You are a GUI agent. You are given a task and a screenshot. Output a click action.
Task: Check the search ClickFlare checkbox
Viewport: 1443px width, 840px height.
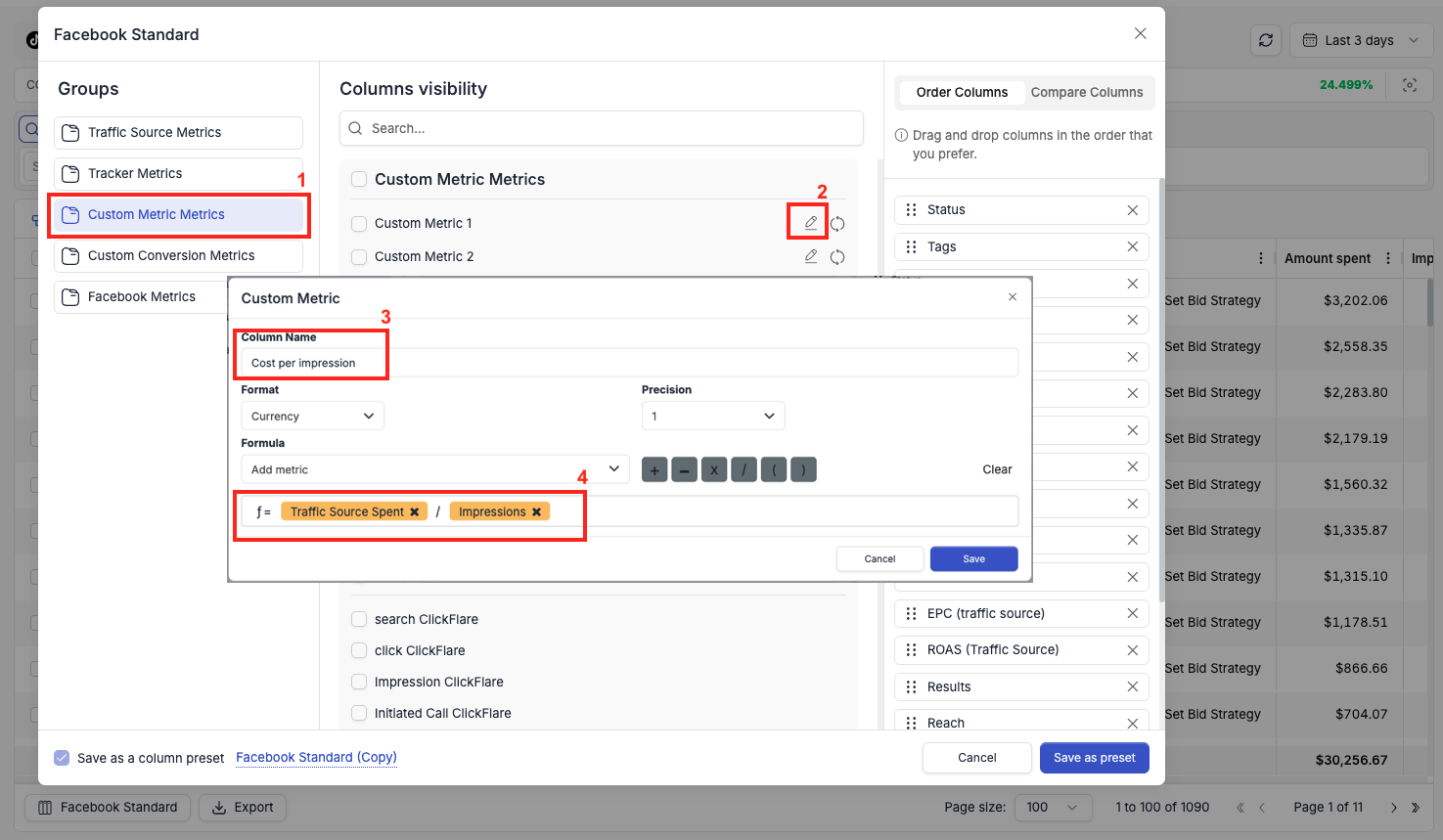[359, 619]
